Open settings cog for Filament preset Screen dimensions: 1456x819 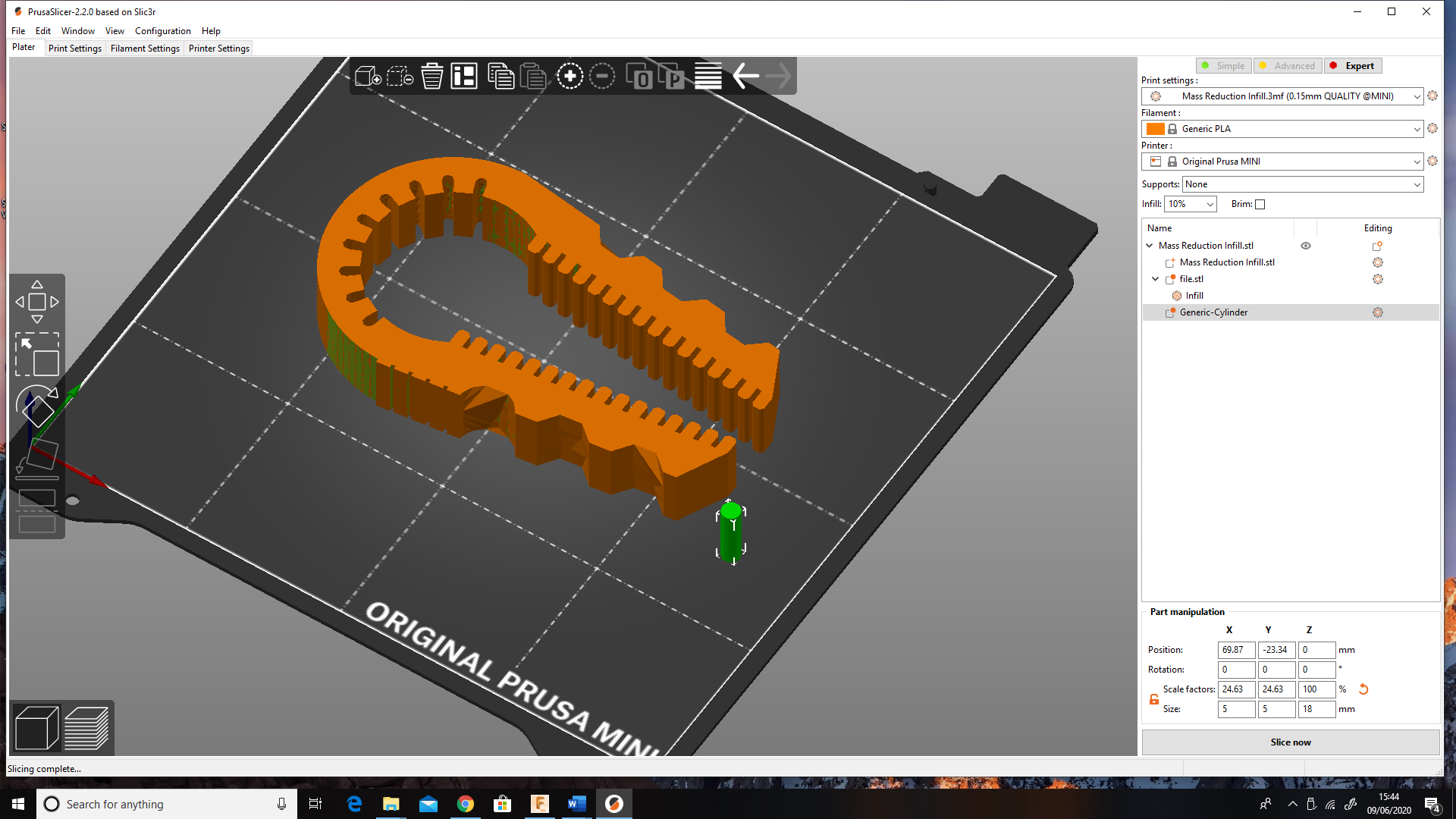[1432, 128]
